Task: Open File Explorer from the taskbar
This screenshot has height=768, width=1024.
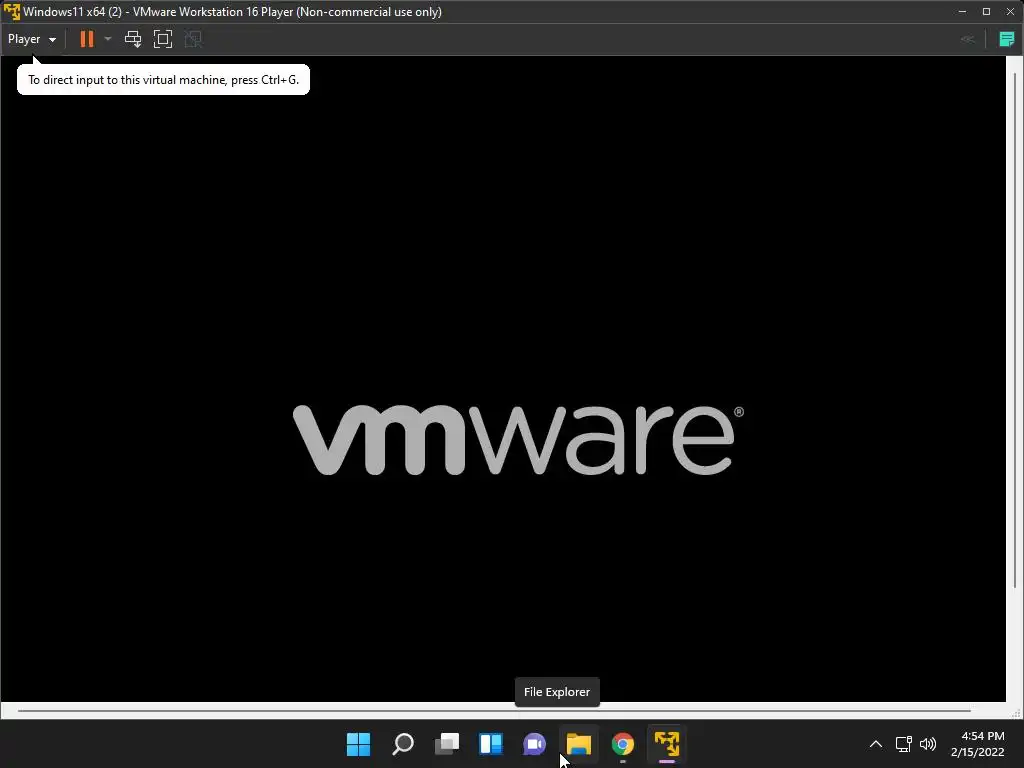Action: pyautogui.click(x=579, y=744)
